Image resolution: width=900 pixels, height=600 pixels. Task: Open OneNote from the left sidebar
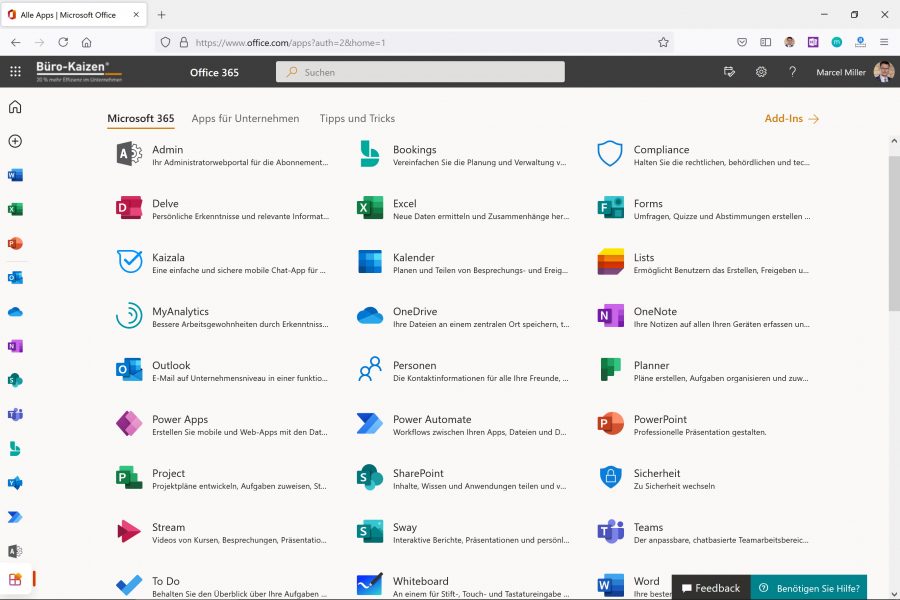point(15,346)
